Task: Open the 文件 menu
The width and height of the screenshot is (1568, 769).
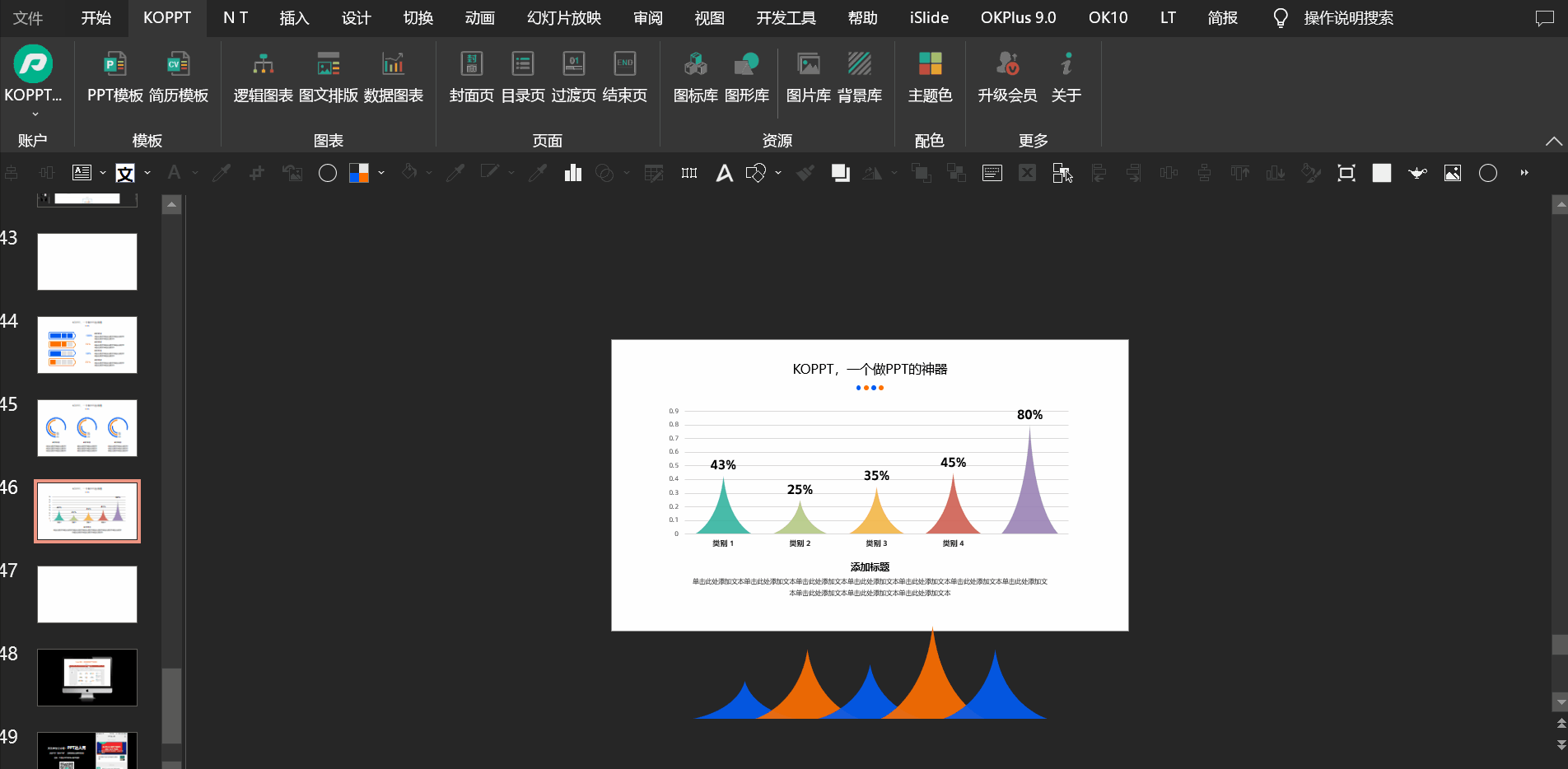Action: (x=28, y=18)
